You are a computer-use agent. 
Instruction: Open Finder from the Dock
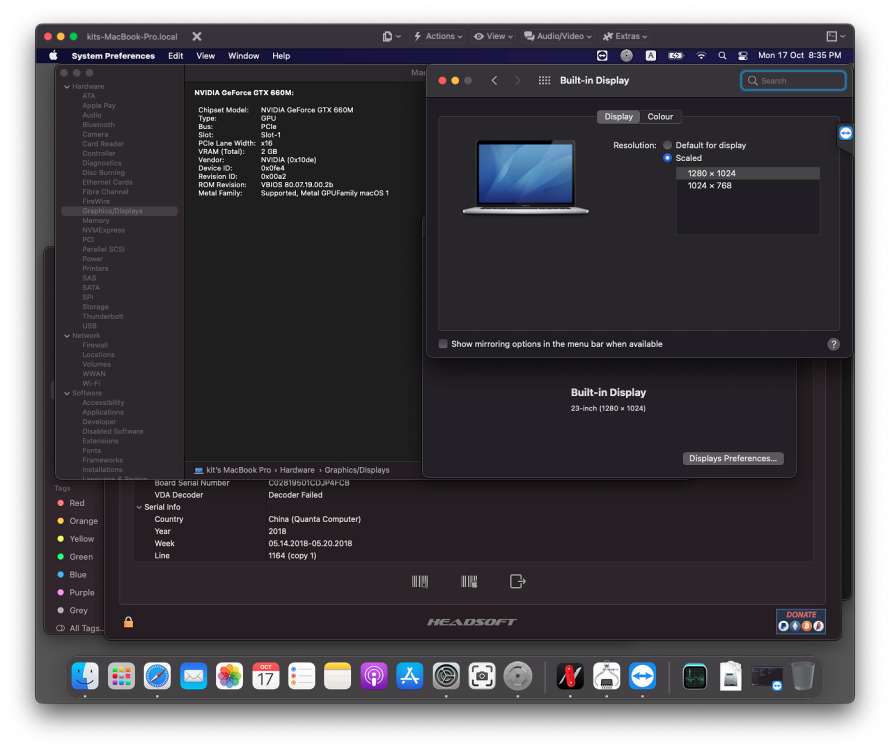click(x=85, y=676)
